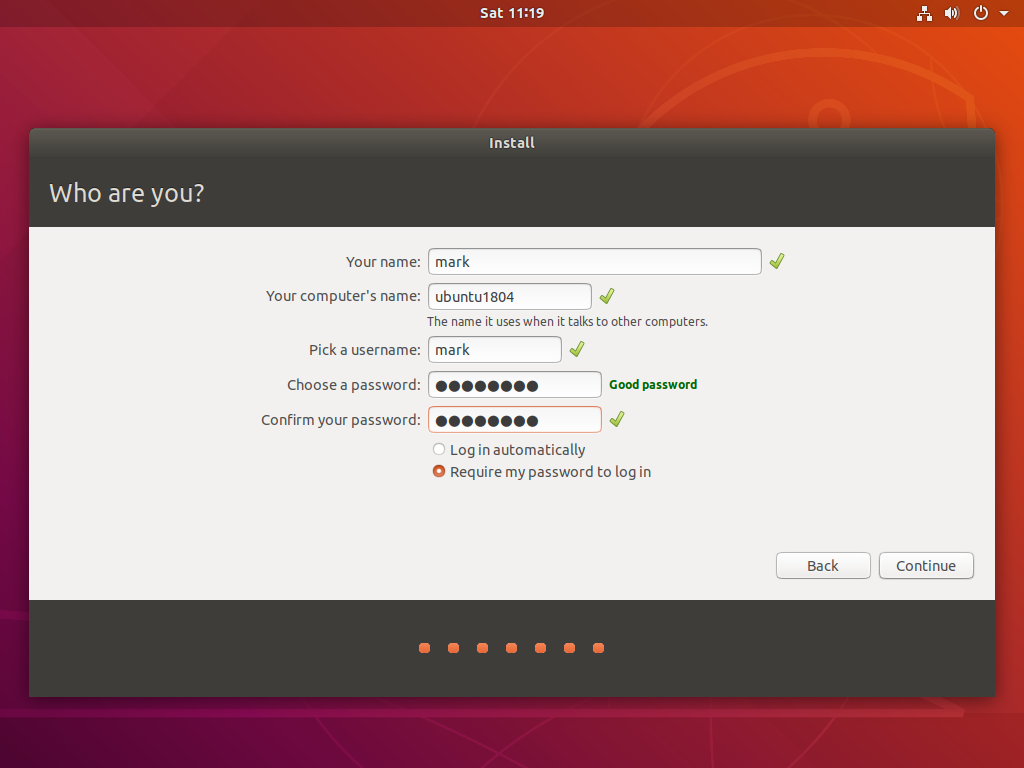Image resolution: width=1024 pixels, height=768 pixels.
Task: Click the Confirm your password field
Action: click(x=515, y=419)
